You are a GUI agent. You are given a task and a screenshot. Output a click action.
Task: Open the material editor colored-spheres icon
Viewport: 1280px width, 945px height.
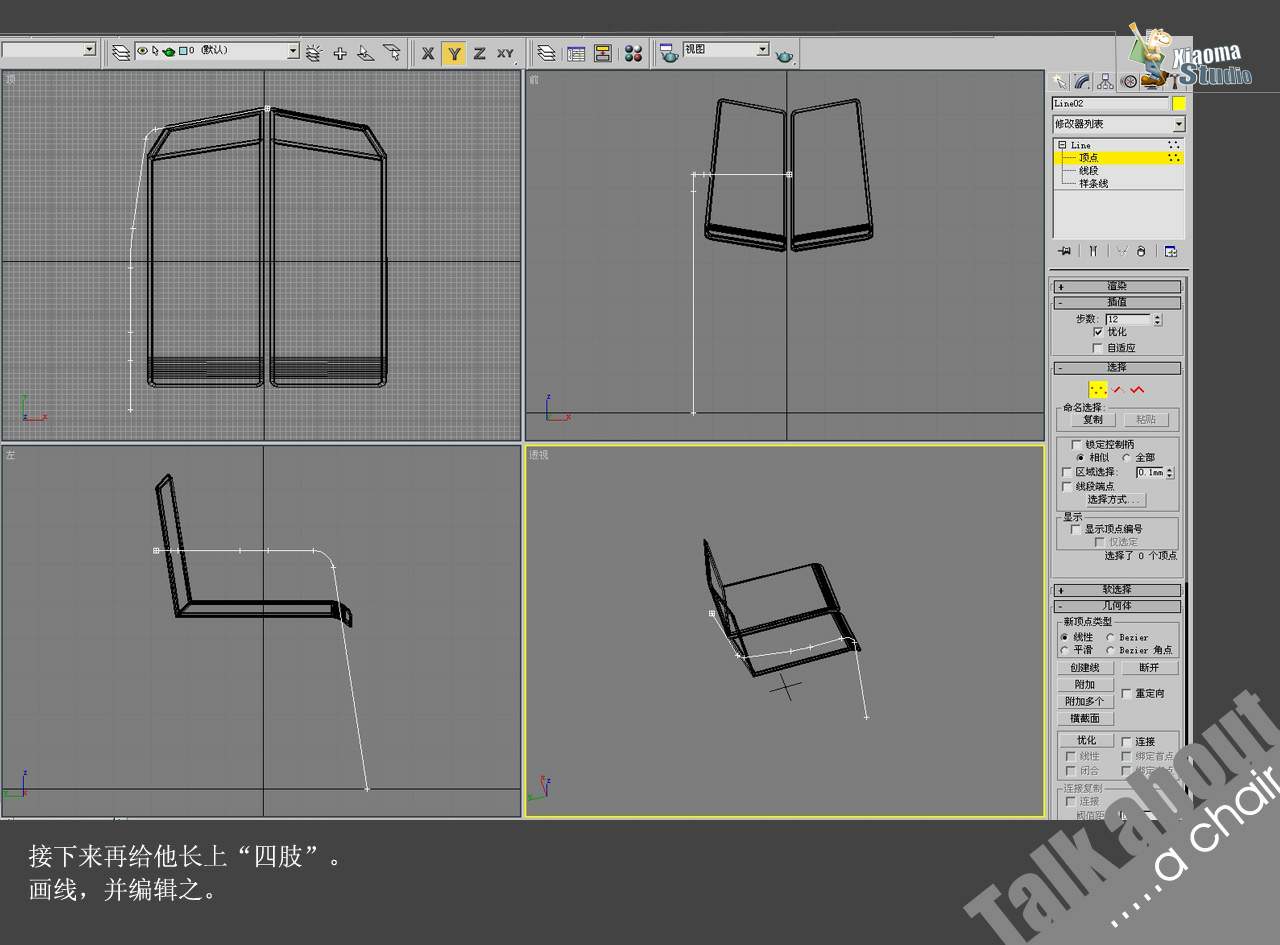(x=633, y=53)
